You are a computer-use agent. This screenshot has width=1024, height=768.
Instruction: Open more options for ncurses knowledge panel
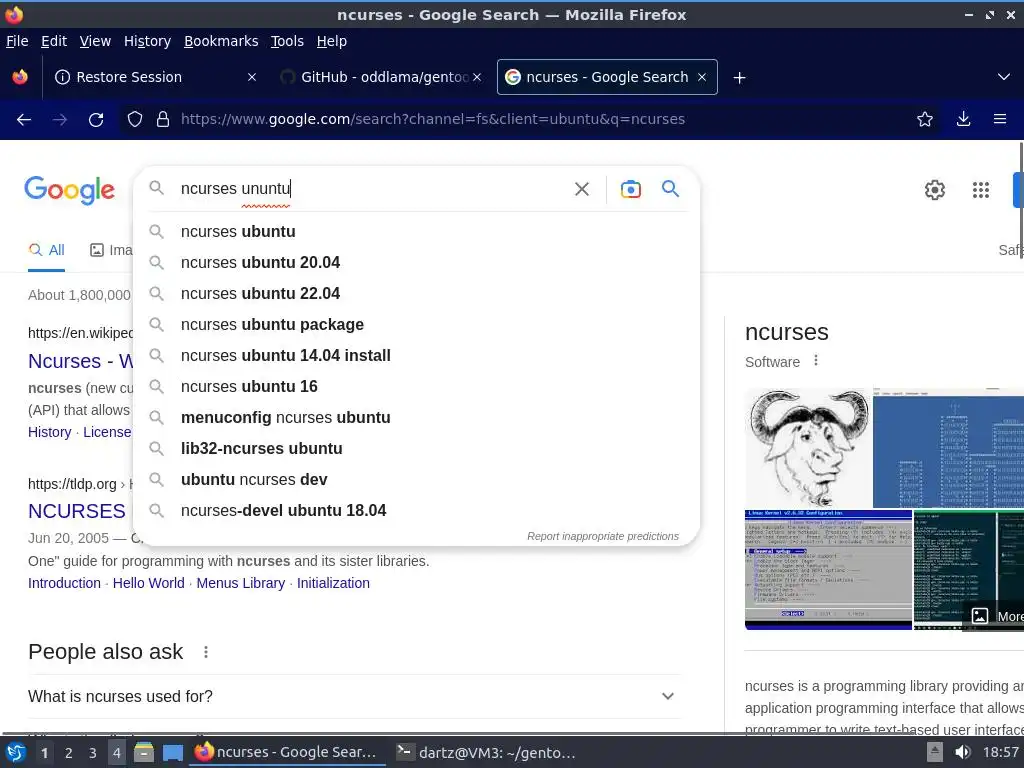(816, 360)
